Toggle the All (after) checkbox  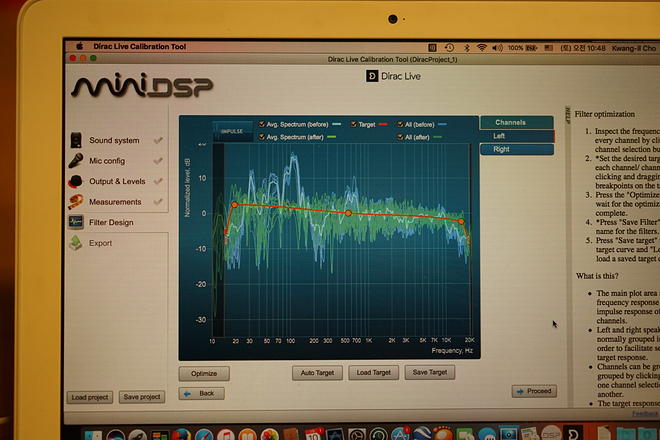click(400, 137)
